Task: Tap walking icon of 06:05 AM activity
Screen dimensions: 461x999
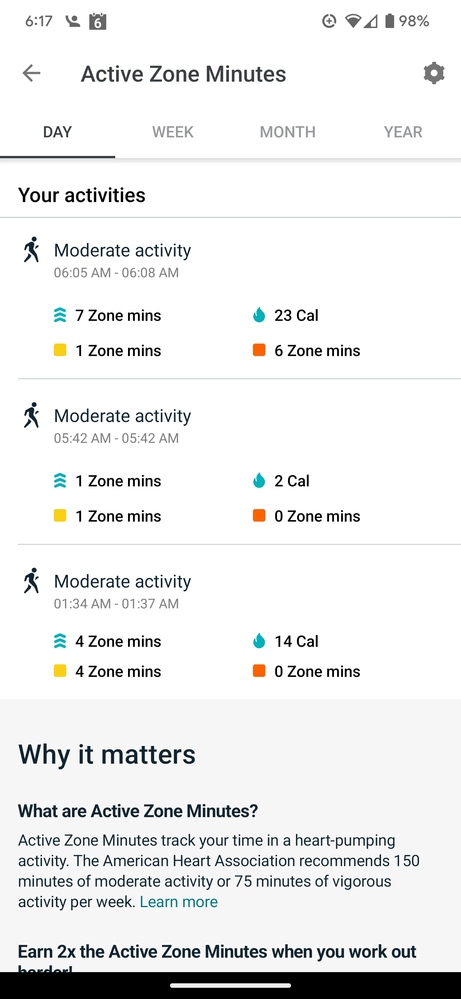Action: pos(31,250)
